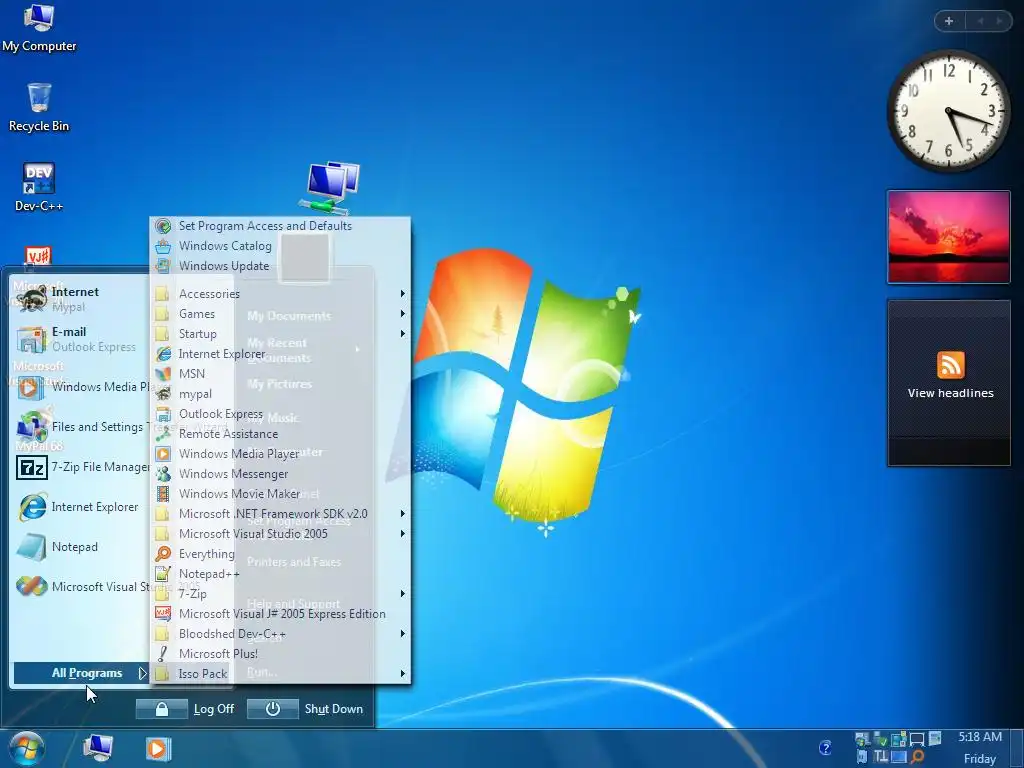This screenshot has height=768, width=1024.
Task: Expand the Games folder submenu
Action: pos(280,313)
